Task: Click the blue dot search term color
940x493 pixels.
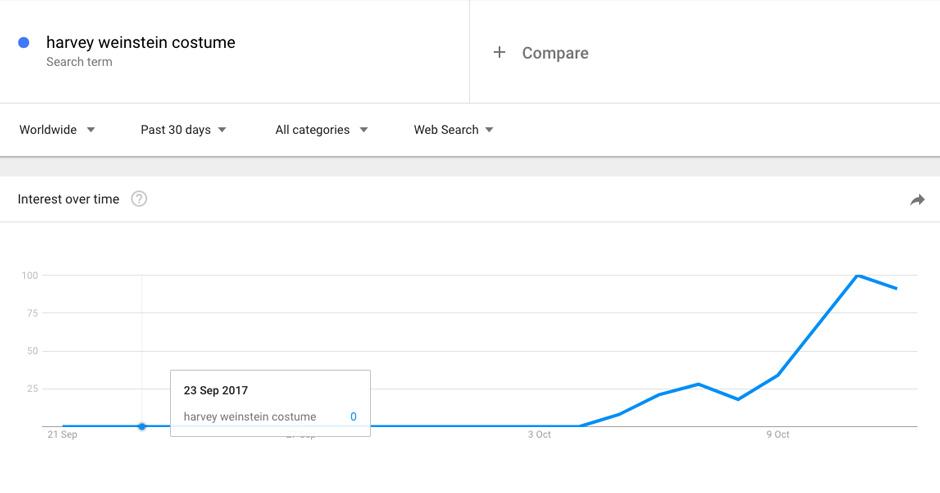Action: click(x=24, y=43)
